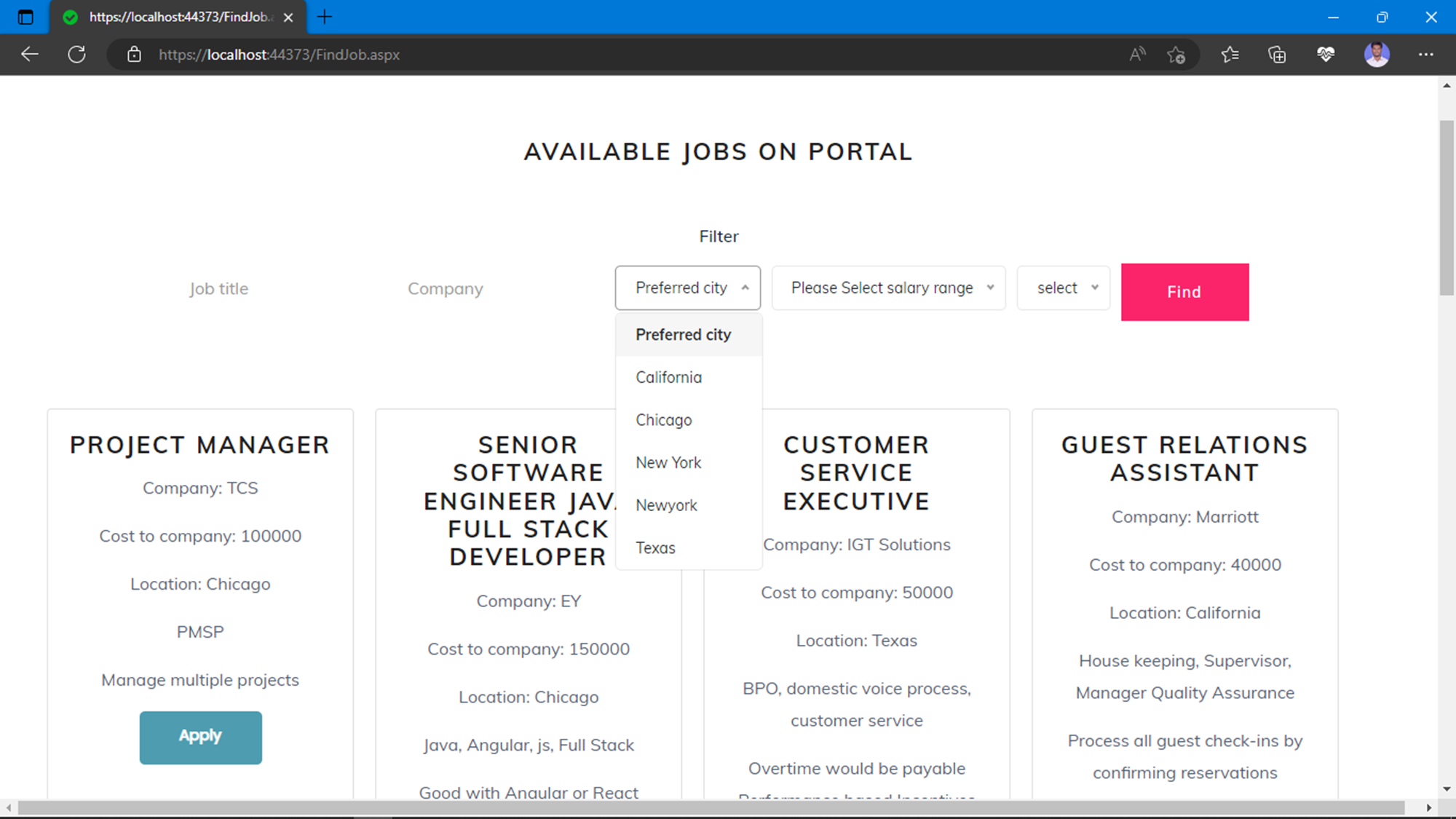Click the scroll right arrow
The image size is (1456, 819).
click(1428, 808)
